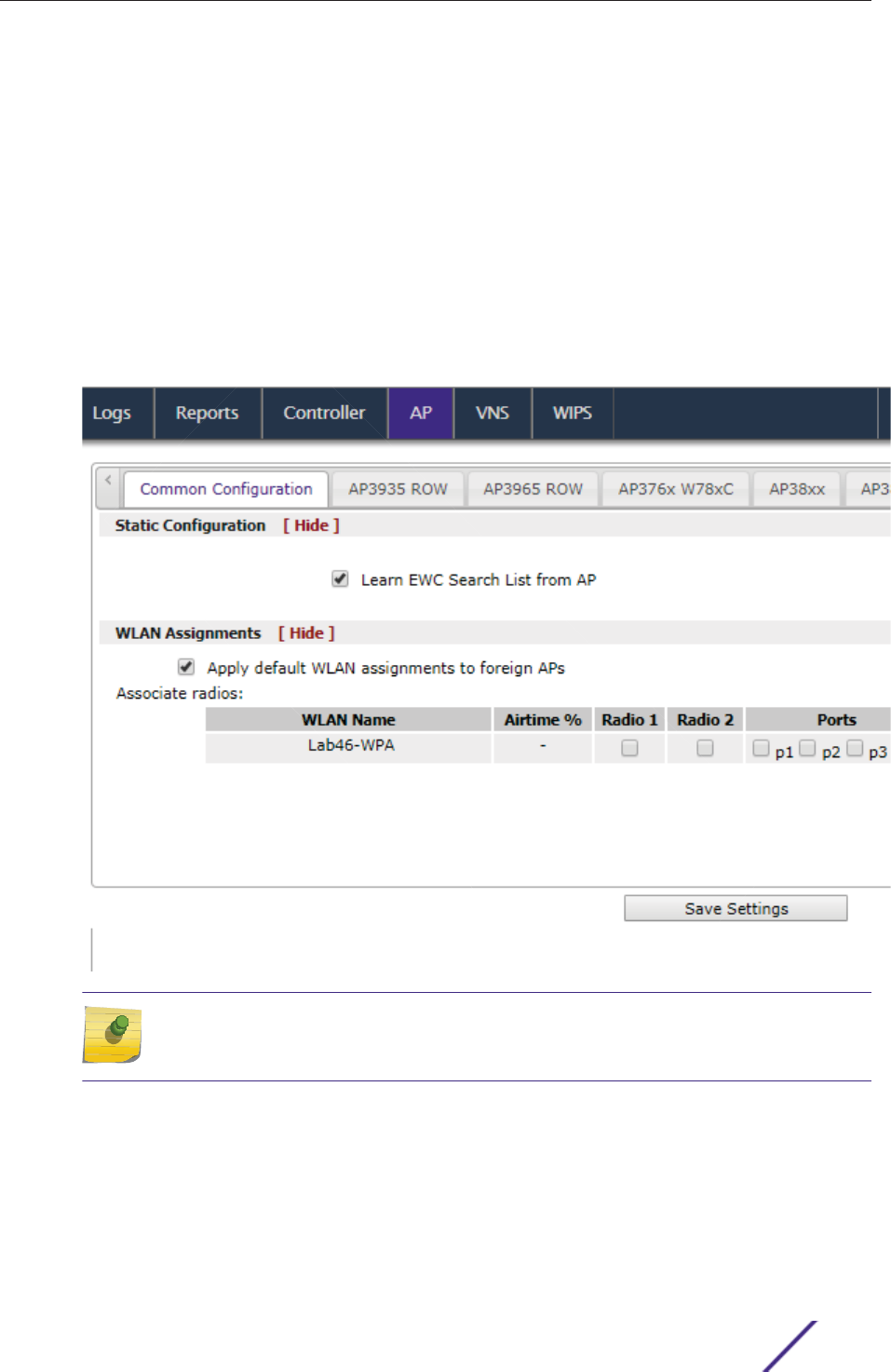Select the AP menu tab

pyautogui.click(x=421, y=413)
